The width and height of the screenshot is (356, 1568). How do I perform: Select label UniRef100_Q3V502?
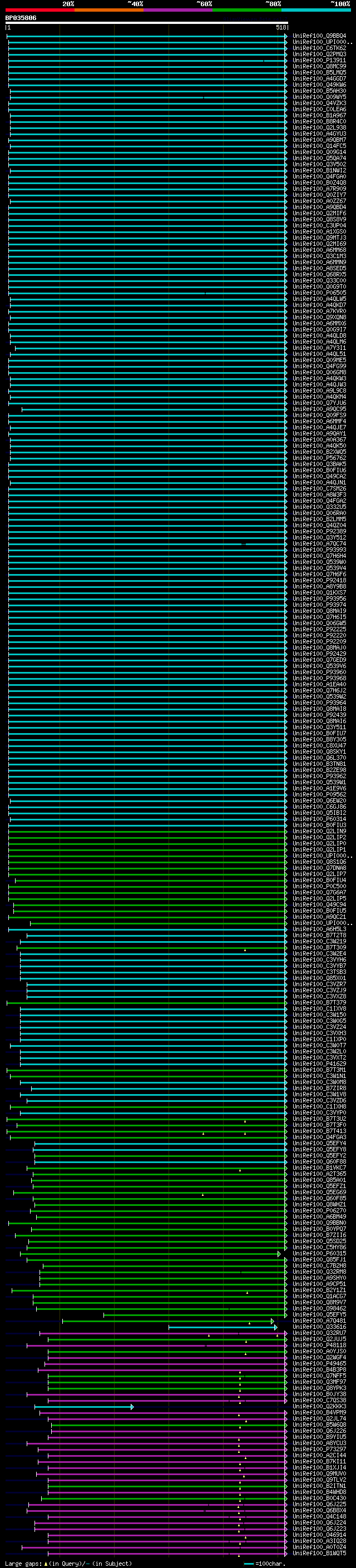(319, 164)
